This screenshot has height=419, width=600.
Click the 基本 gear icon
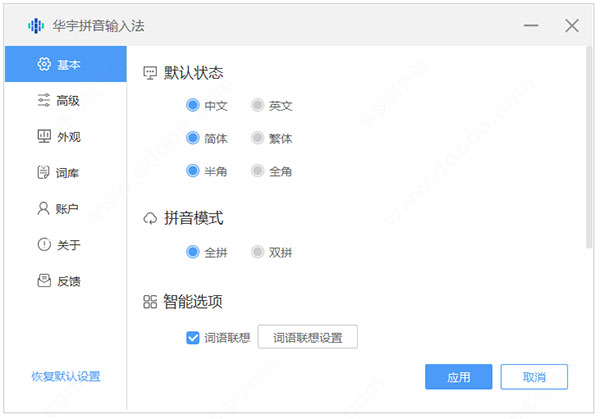point(43,65)
